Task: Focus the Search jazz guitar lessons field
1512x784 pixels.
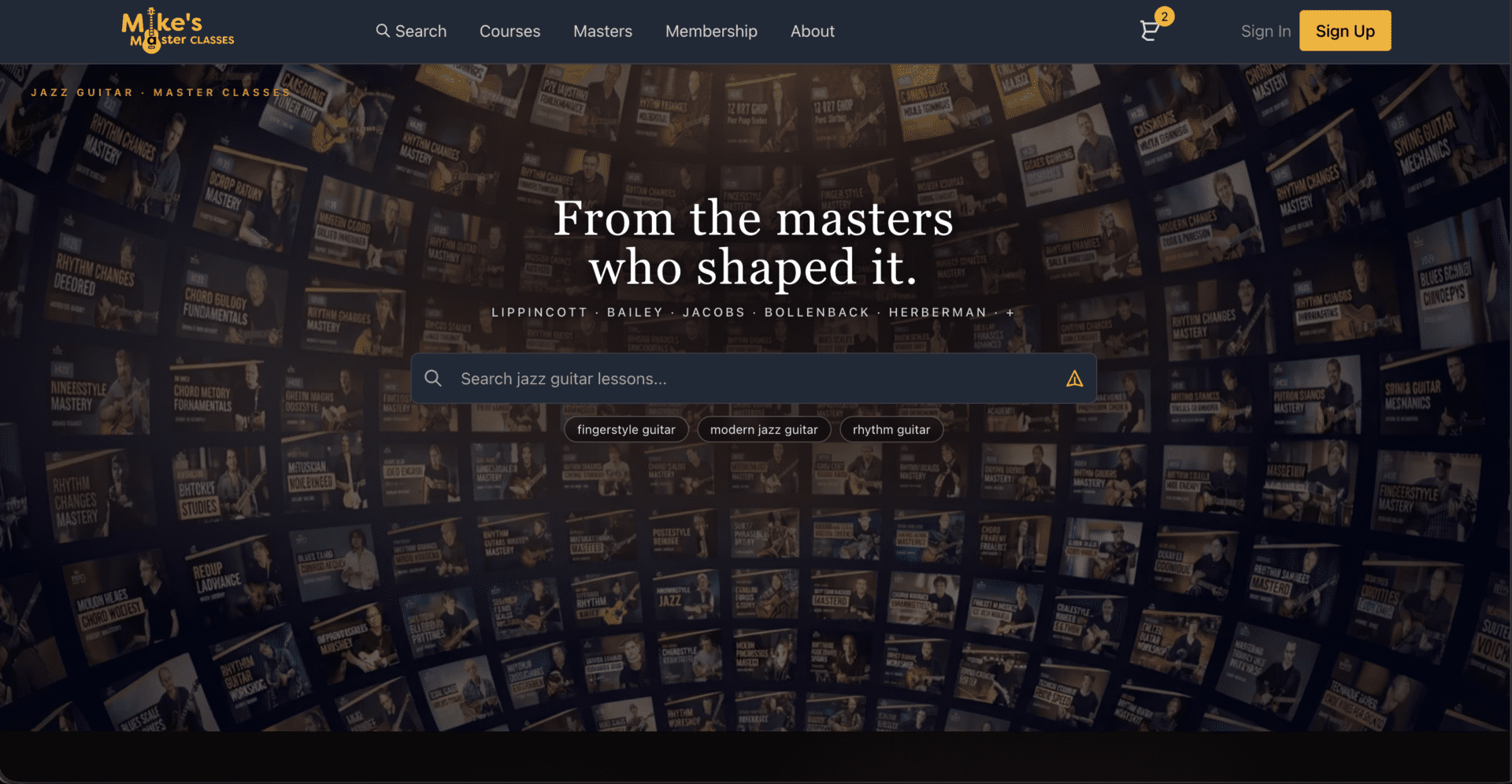Action: tap(754, 379)
